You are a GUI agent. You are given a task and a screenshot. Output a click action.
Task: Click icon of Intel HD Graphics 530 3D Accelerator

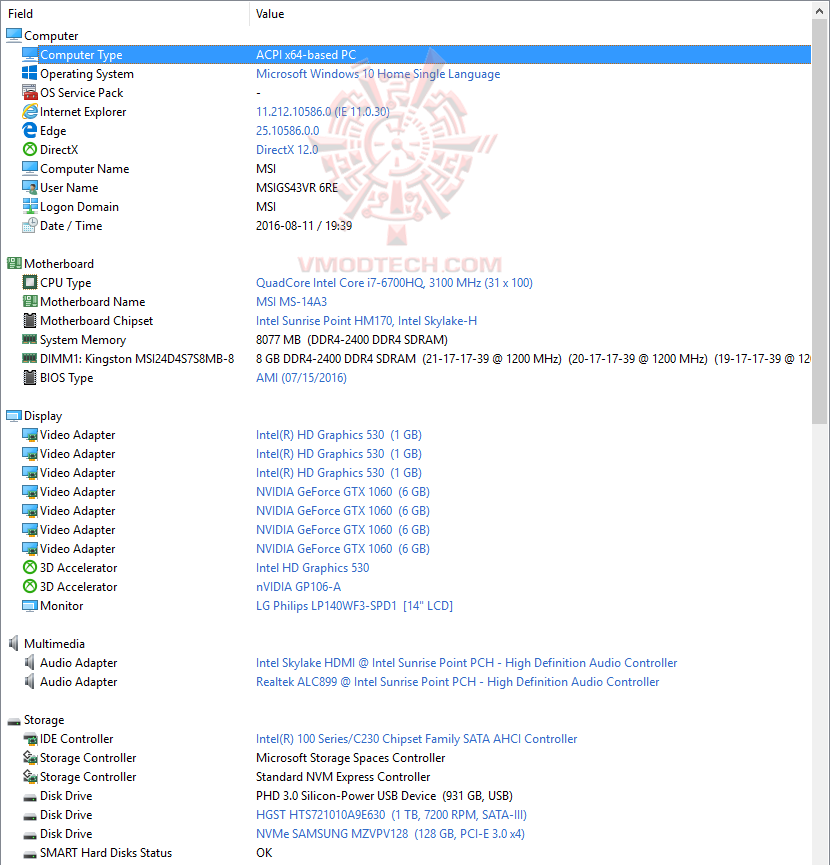(x=30, y=568)
